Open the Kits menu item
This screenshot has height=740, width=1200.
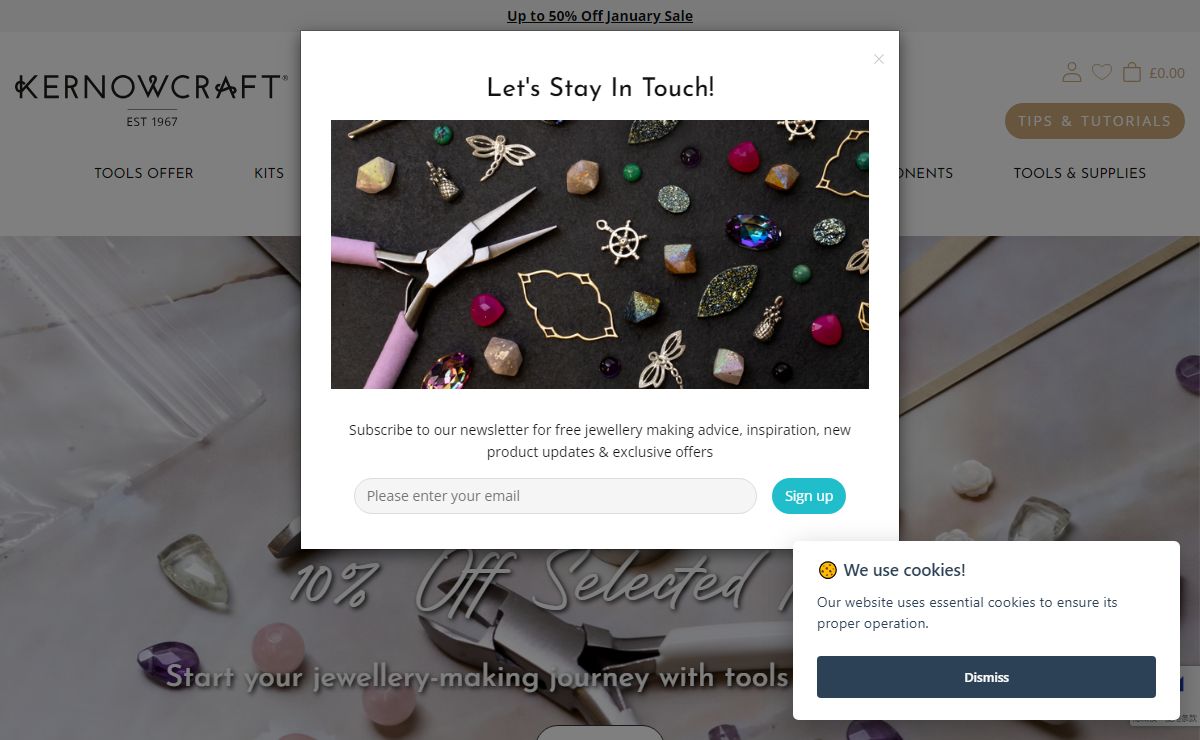269,173
